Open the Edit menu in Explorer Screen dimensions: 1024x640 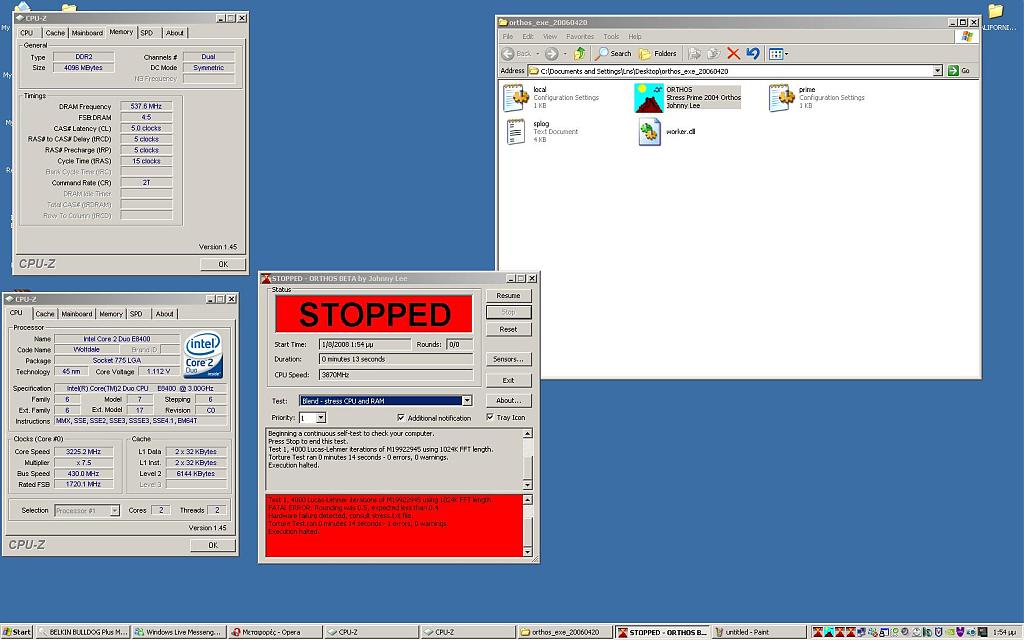(x=528, y=37)
